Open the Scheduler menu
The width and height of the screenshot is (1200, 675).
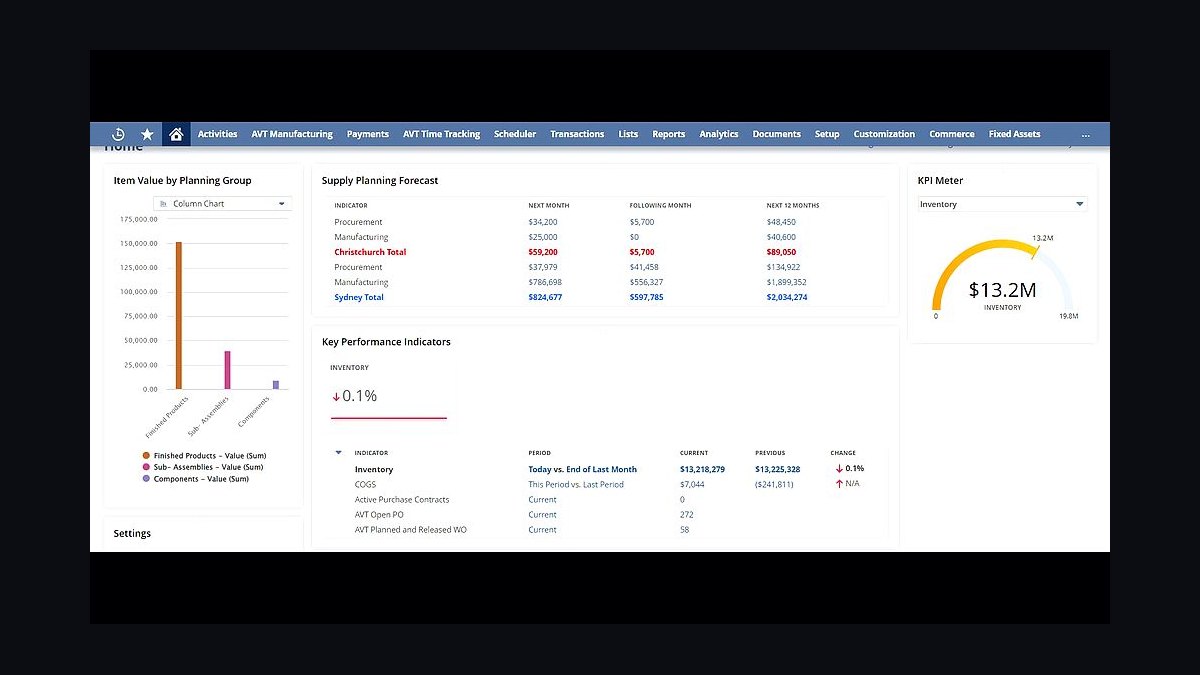click(x=515, y=134)
